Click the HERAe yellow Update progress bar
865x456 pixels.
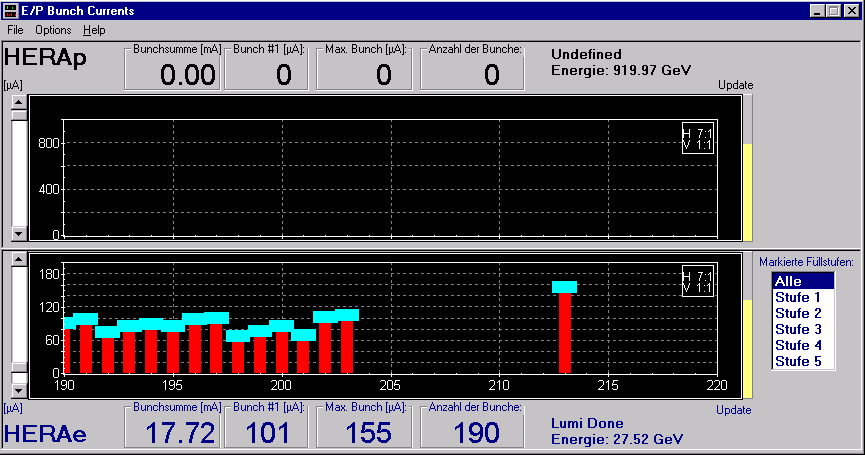coord(747,349)
